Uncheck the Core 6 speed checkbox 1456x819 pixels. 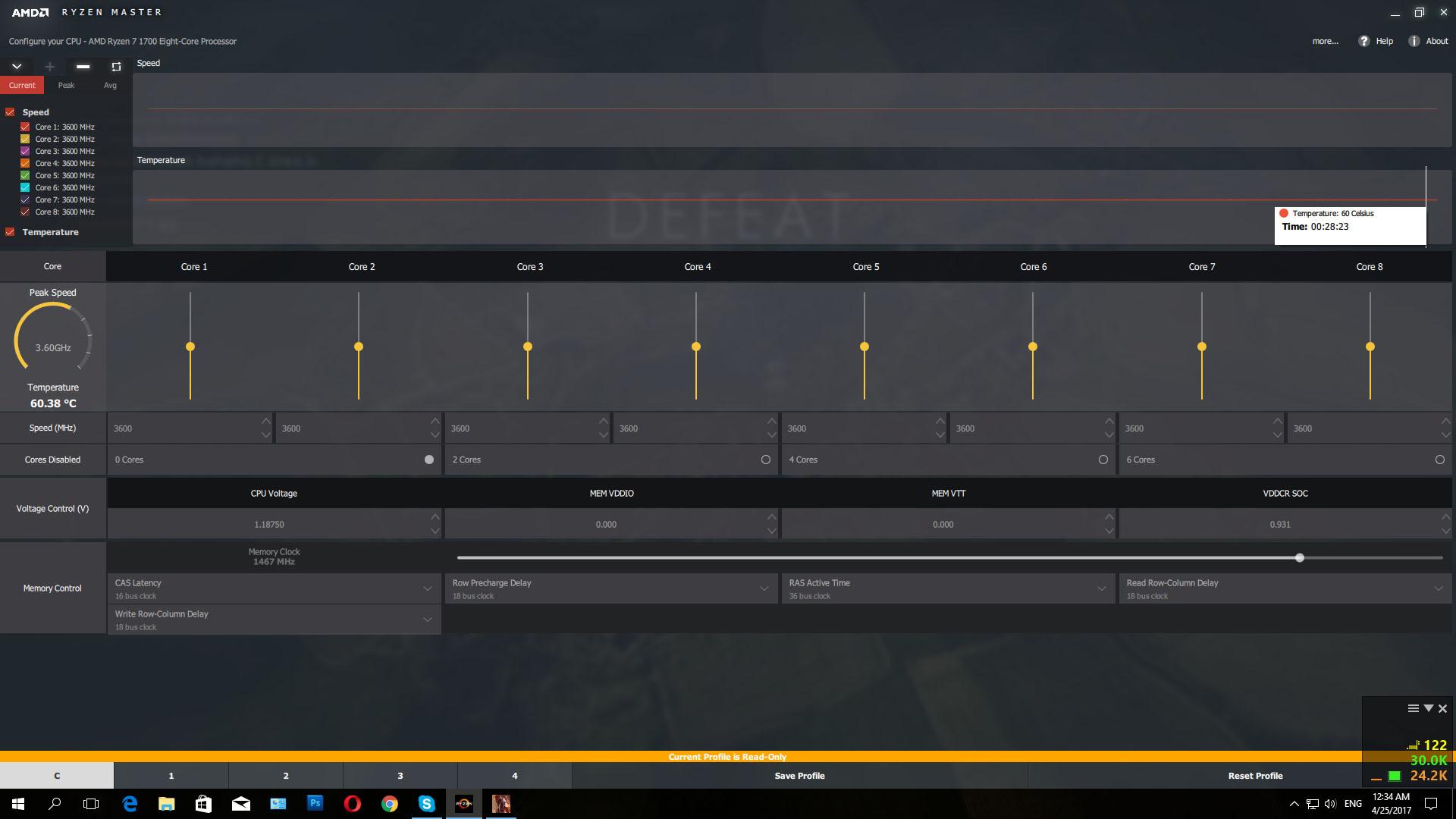[x=25, y=188]
